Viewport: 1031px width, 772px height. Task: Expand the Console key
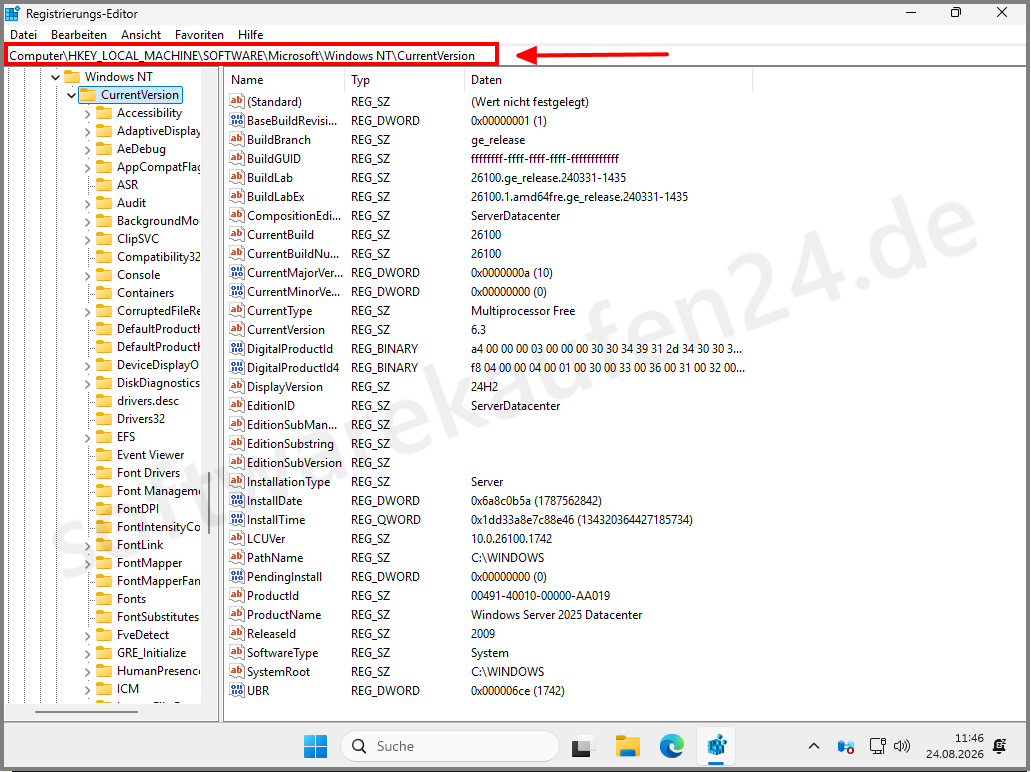(x=87, y=276)
